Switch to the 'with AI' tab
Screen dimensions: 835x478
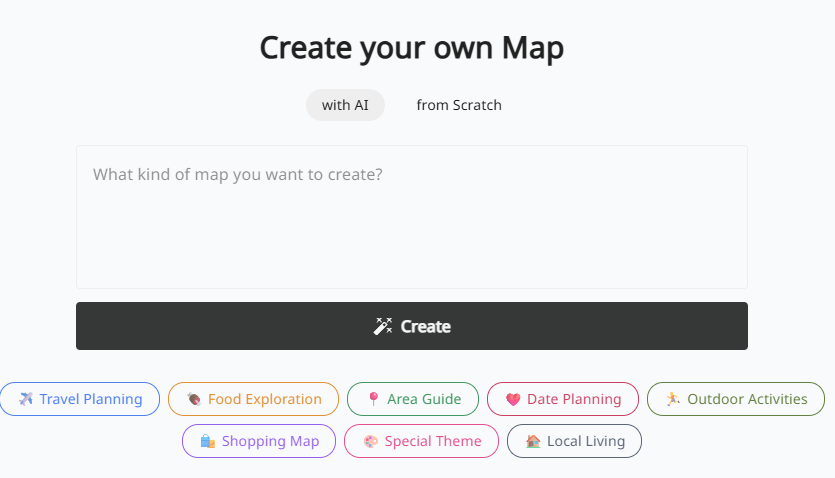[x=345, y=105]
